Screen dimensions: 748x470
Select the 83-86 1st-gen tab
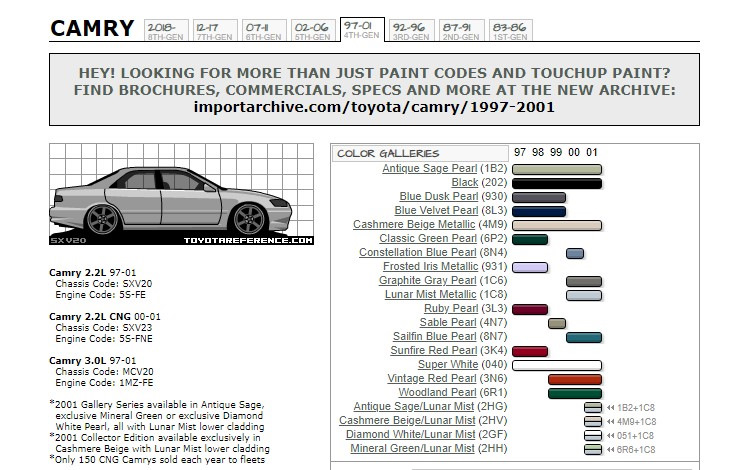[x=510, y=31]
